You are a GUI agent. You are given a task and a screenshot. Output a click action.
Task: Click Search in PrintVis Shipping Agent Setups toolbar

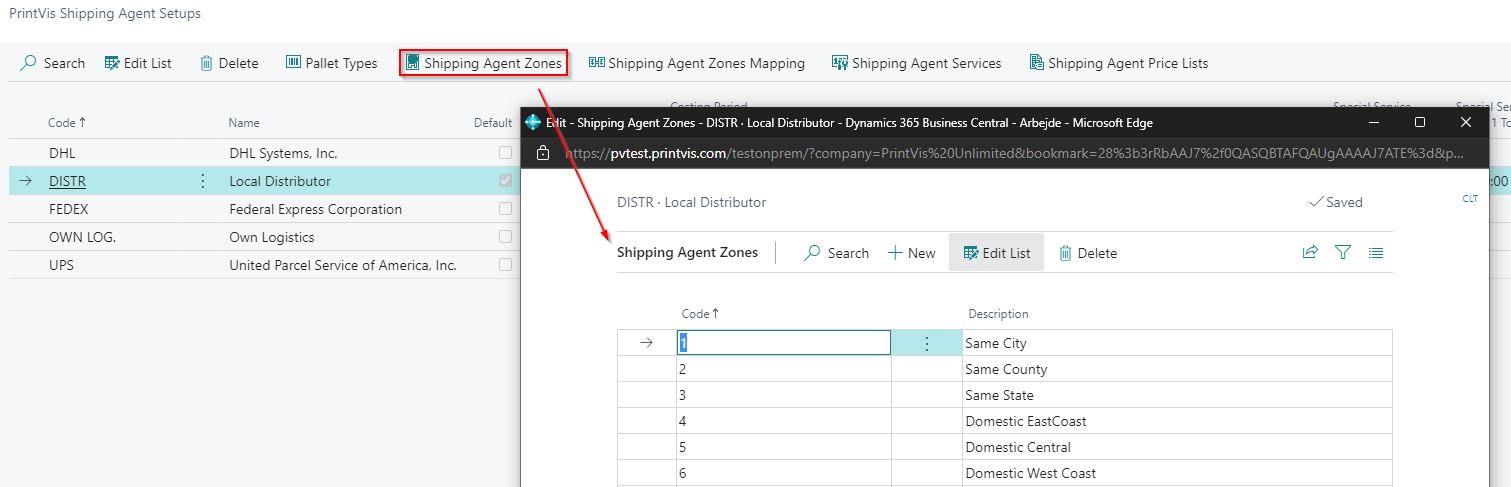click(x=53, y=63)
